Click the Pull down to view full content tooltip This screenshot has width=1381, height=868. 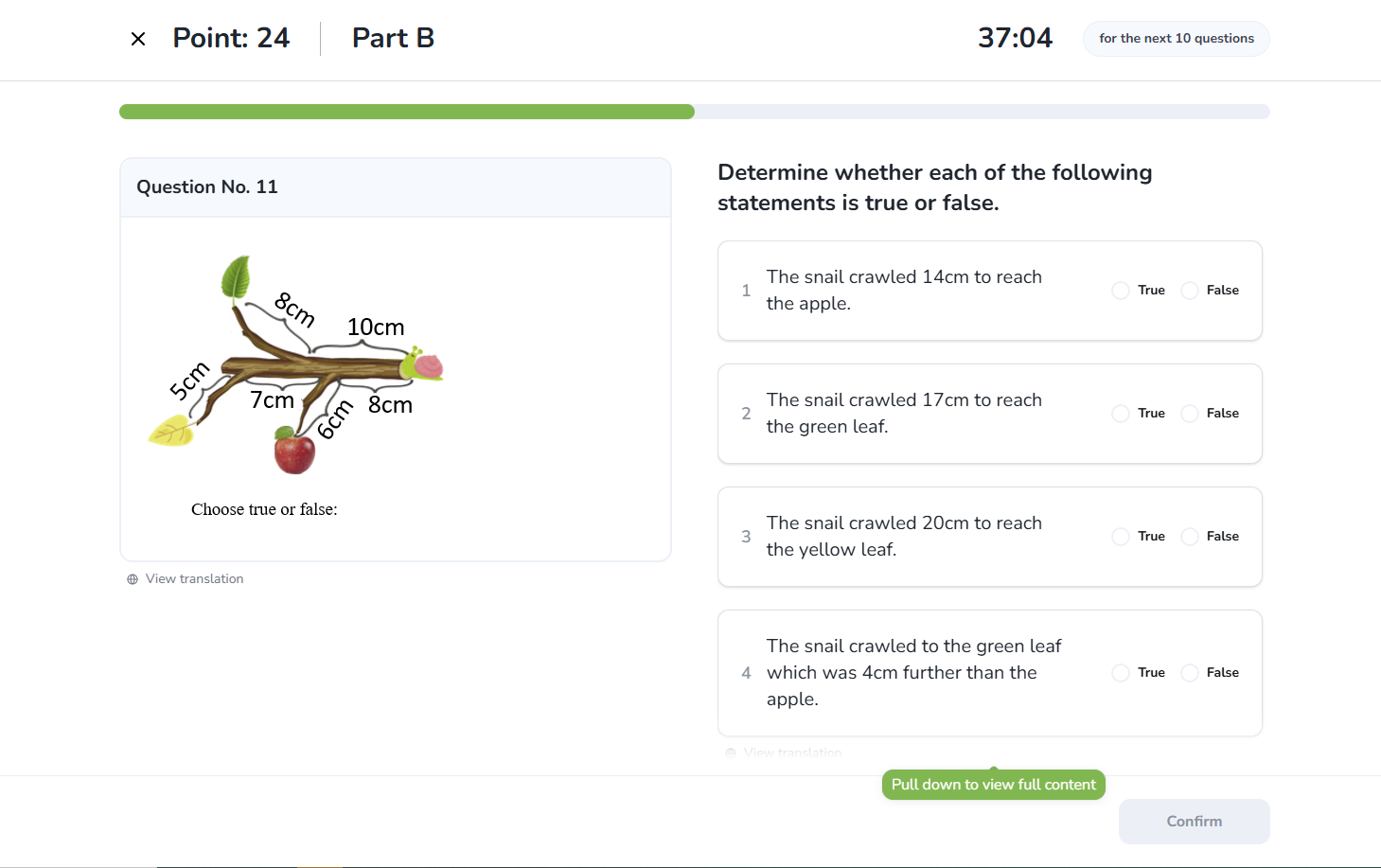(993, 785)
